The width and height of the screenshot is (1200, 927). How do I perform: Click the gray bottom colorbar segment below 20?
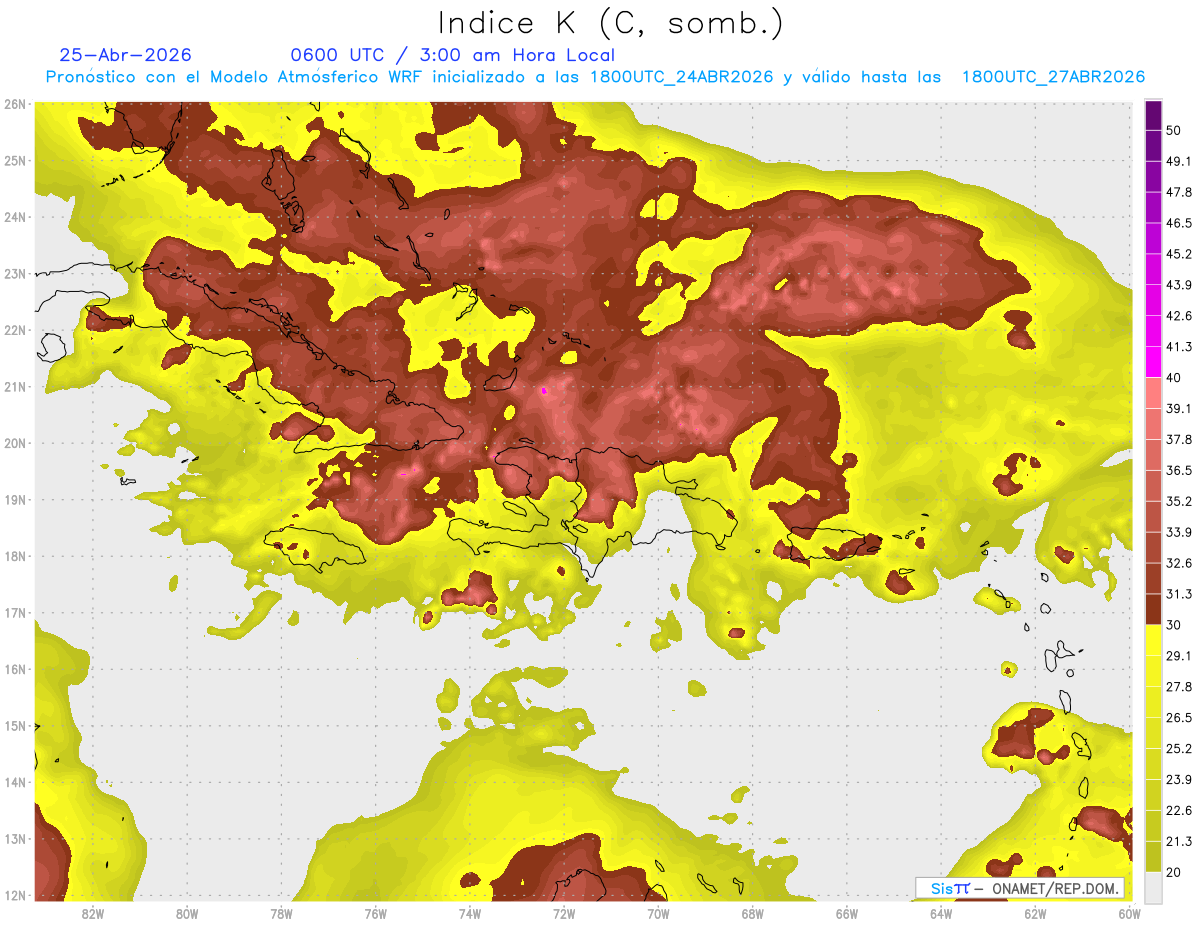pos(1153,886)
